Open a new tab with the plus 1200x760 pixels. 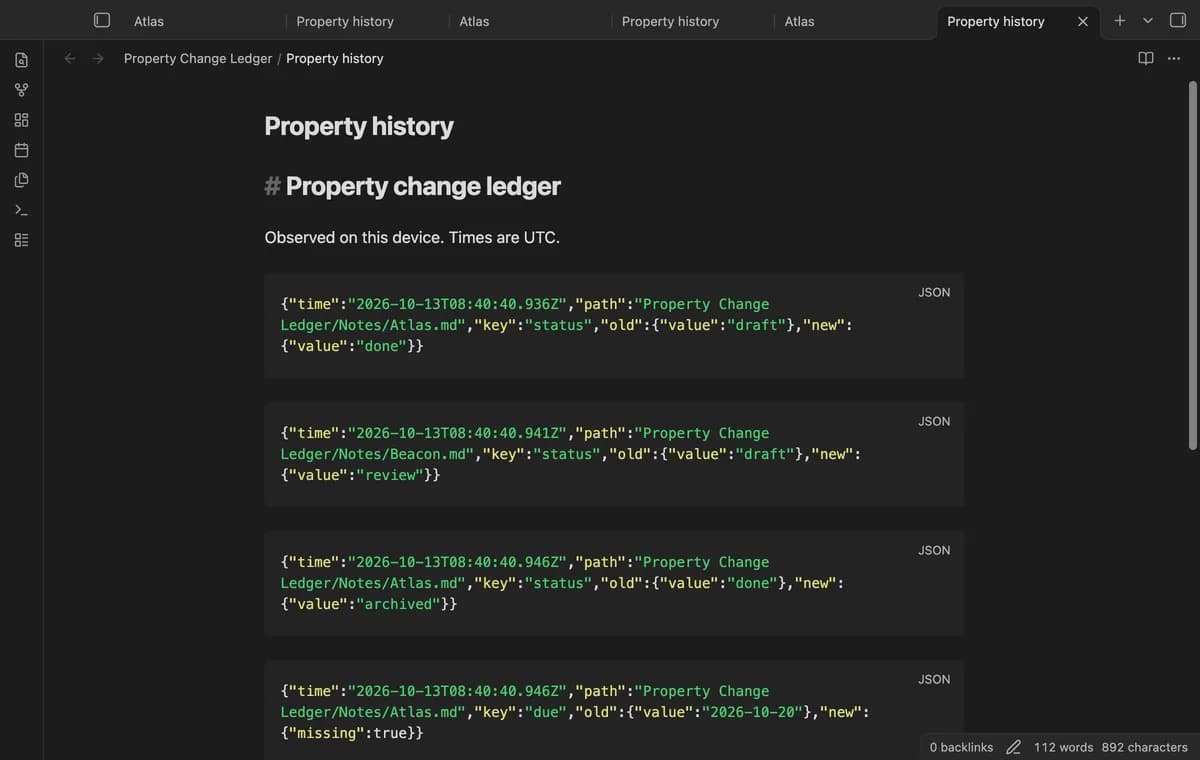coord(1120,20)
